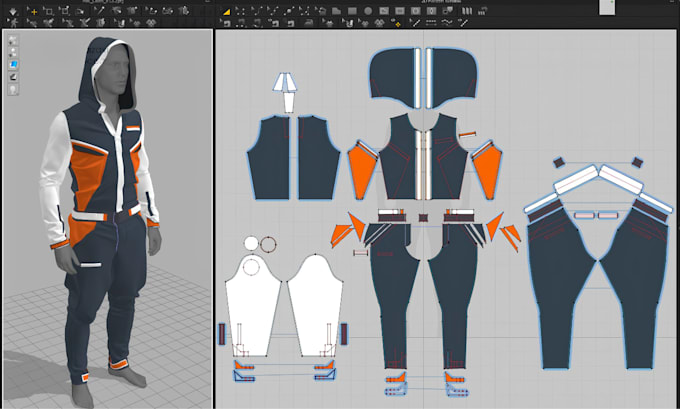680x409 pixels.
Task: Click the iron-shaped tool in 2D toolbar
Action: point(308,23)
